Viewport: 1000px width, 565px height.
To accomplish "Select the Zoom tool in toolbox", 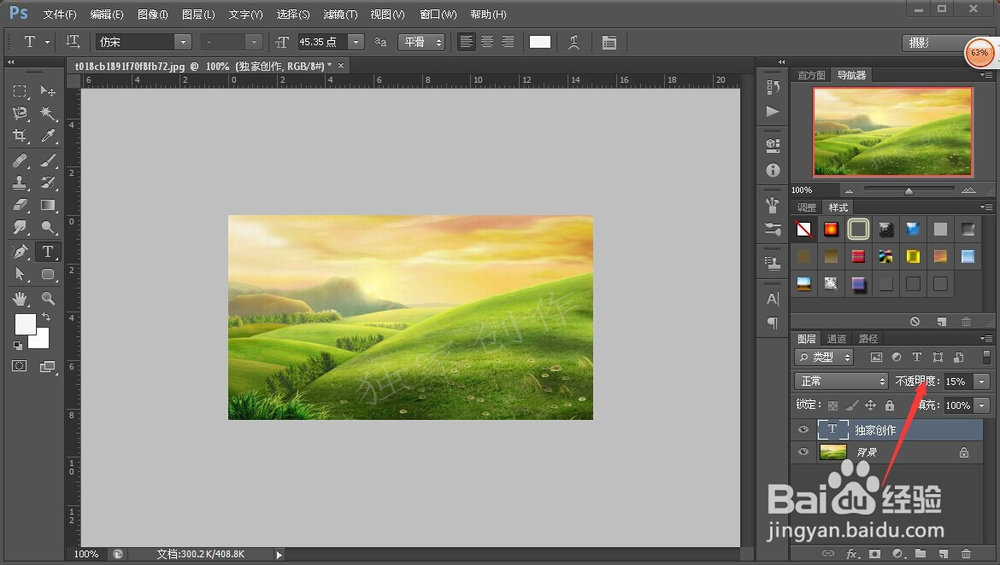I will tap(48, 298).
